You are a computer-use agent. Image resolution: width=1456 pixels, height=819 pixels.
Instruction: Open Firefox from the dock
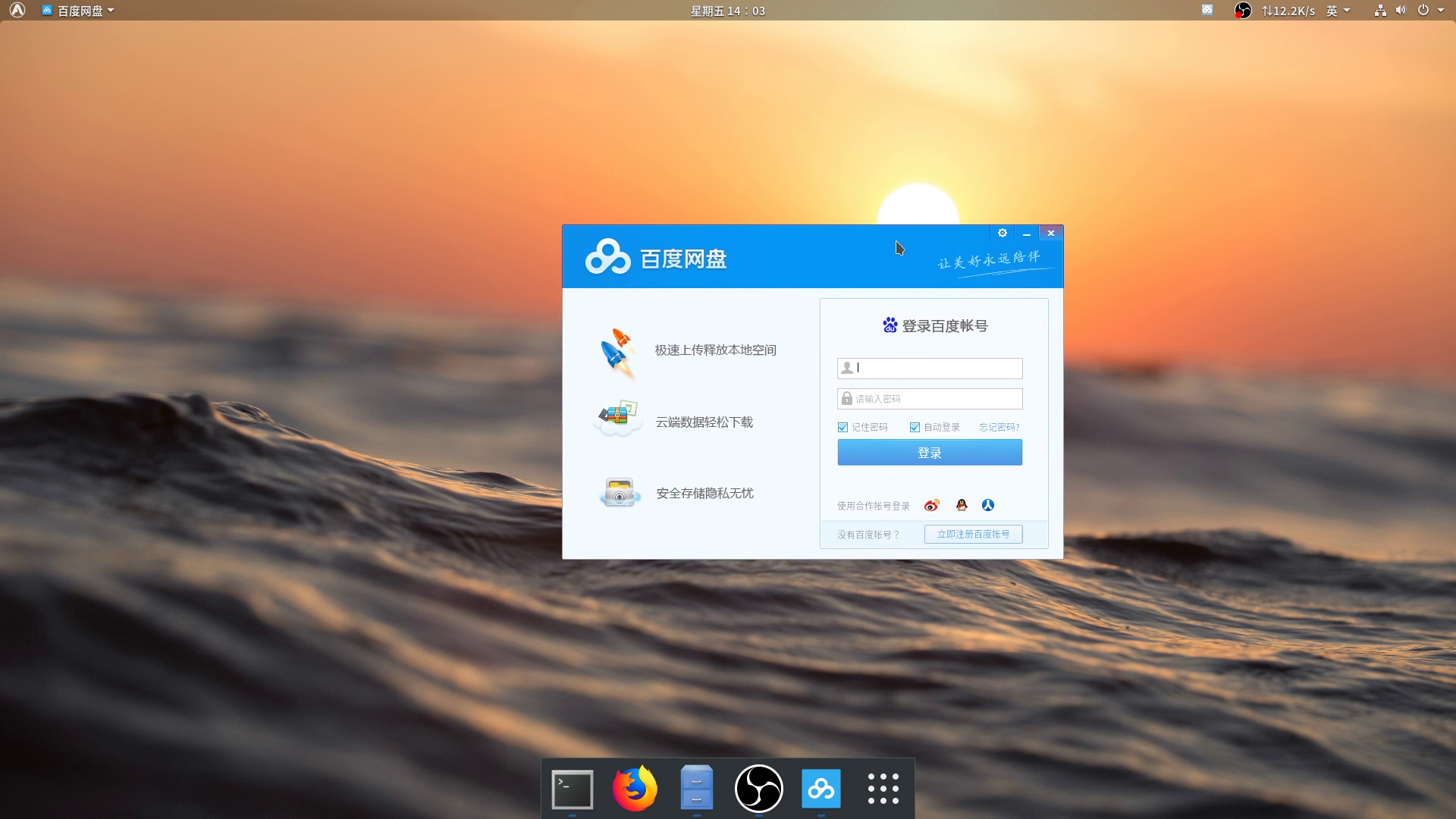point(634,789)
